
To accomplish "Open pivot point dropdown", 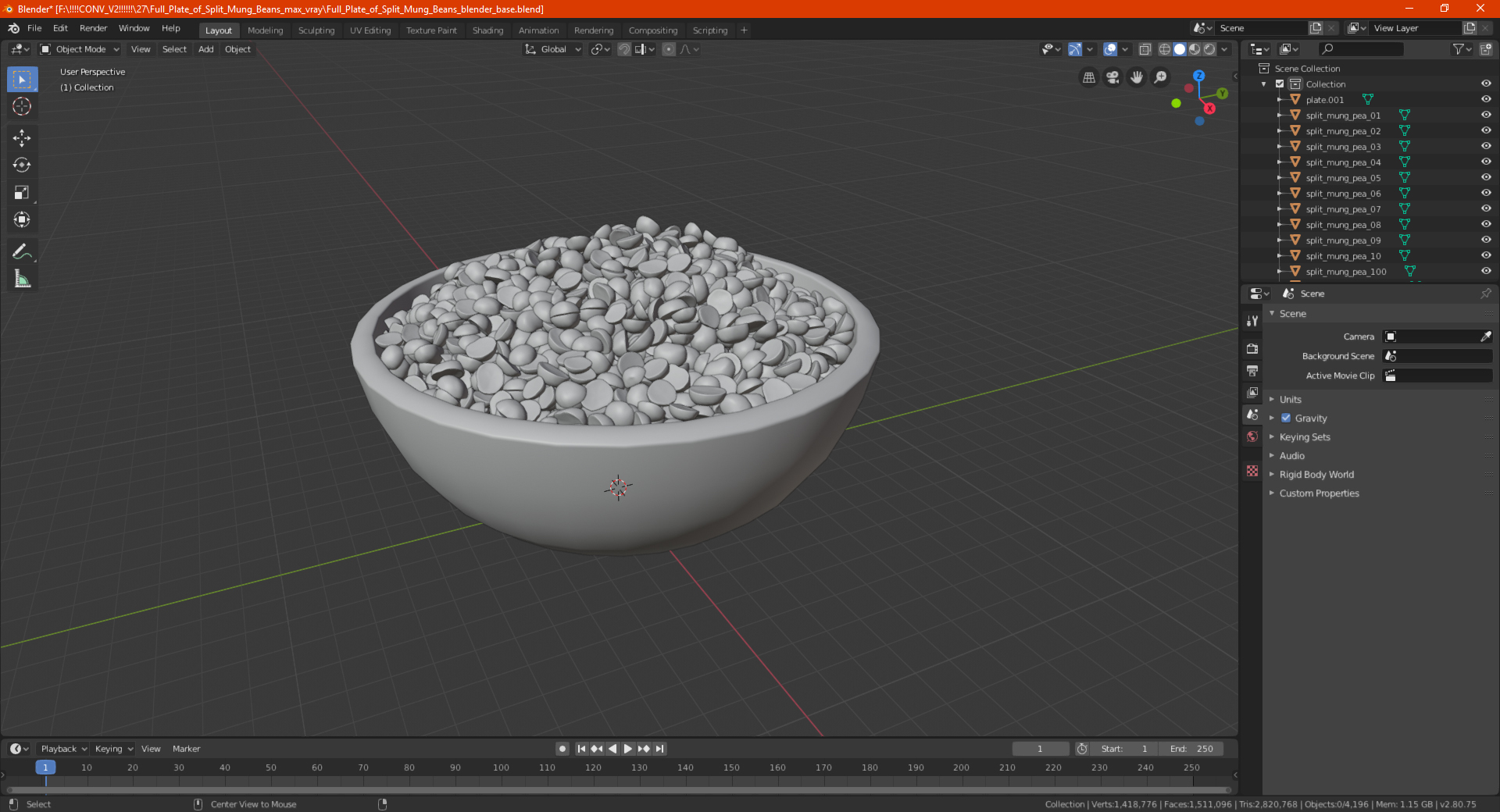I will click(600, 49).
